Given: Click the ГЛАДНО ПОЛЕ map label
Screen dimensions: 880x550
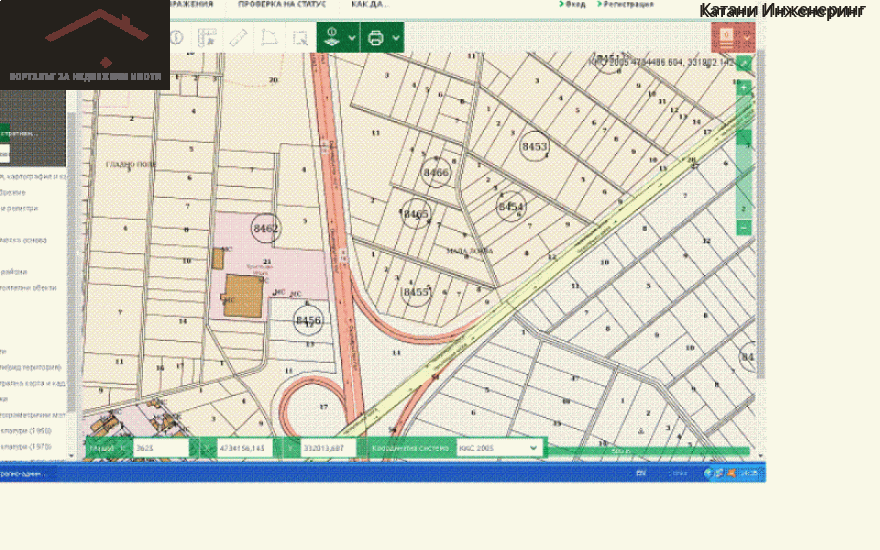Looking at the screenshot, I should [x=131, y=164].
